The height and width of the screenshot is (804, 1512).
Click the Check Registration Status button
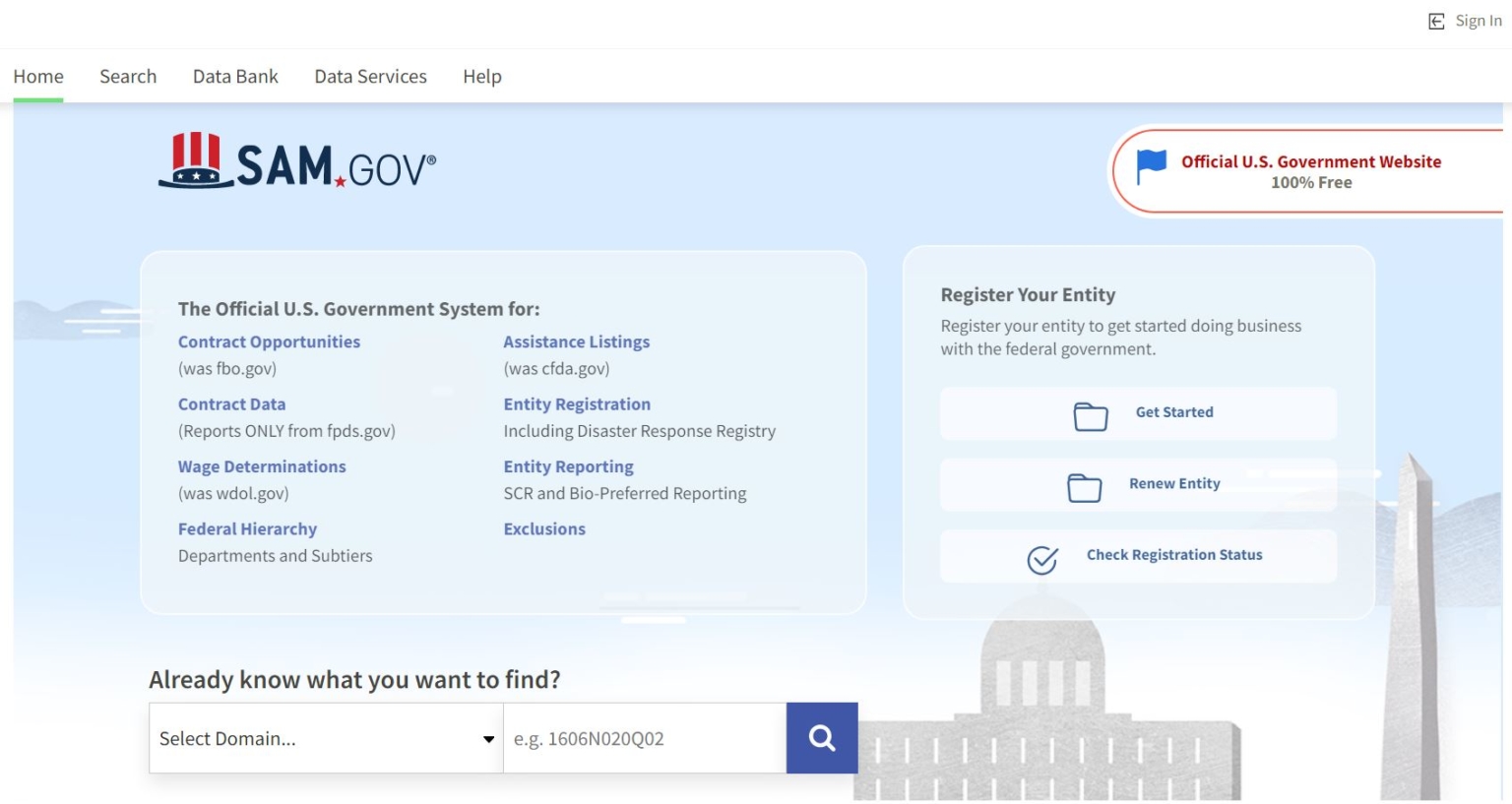tap(1173, 555)
